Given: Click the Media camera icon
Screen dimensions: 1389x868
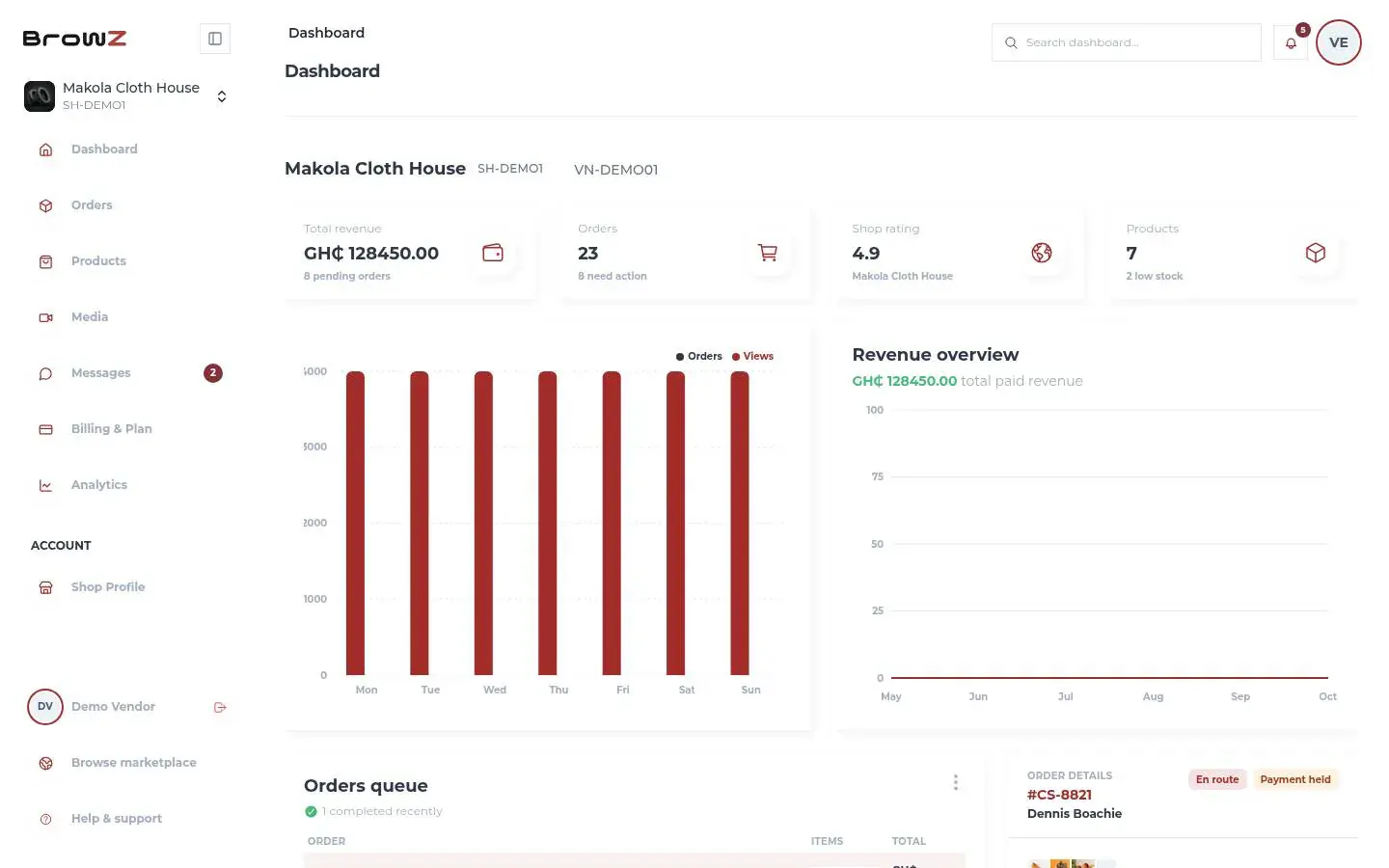Looking at the screenshot, I should click(45, 317).
